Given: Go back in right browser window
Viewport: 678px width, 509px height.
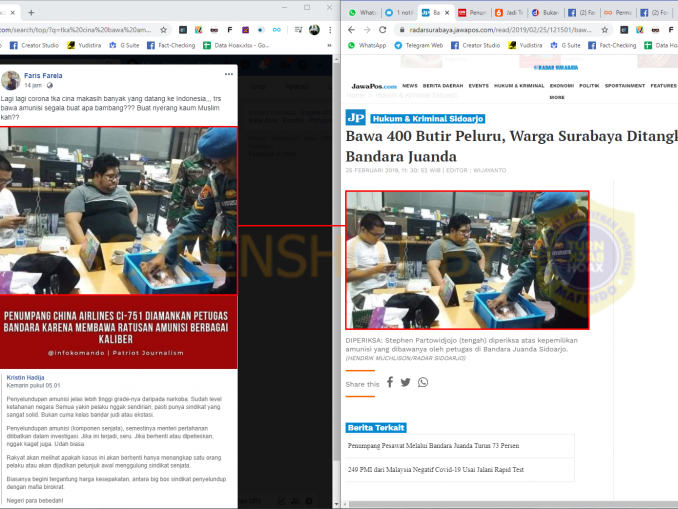Looking at the screenshot, I should pos(352,30).
